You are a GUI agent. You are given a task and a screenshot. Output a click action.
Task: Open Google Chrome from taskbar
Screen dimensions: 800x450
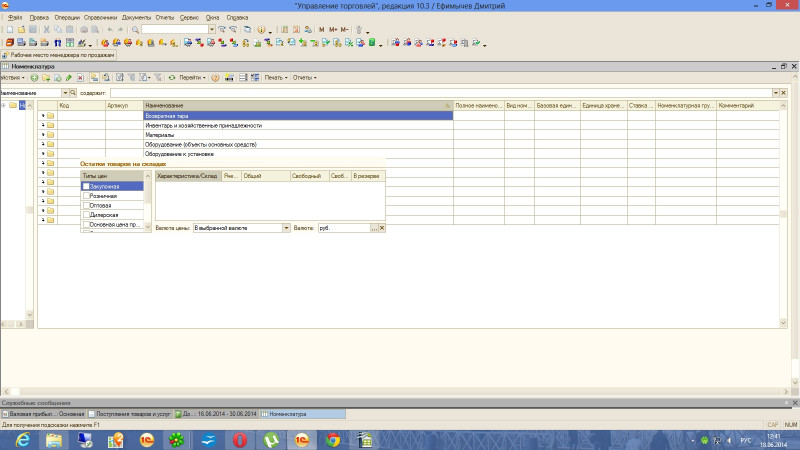coord(333,440)
